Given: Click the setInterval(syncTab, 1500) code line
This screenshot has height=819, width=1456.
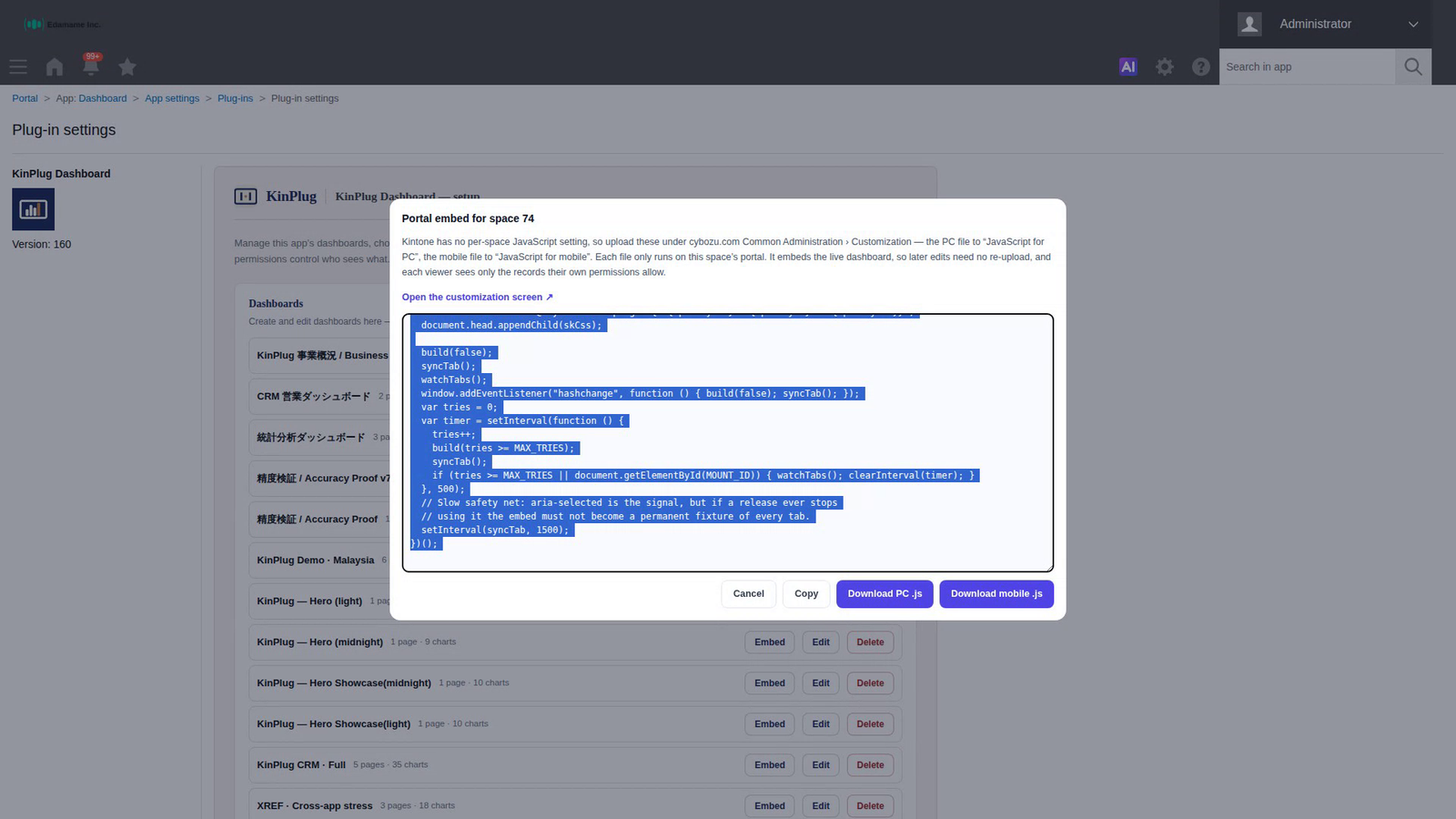Looking at the screenshot, I should (495, 530).
